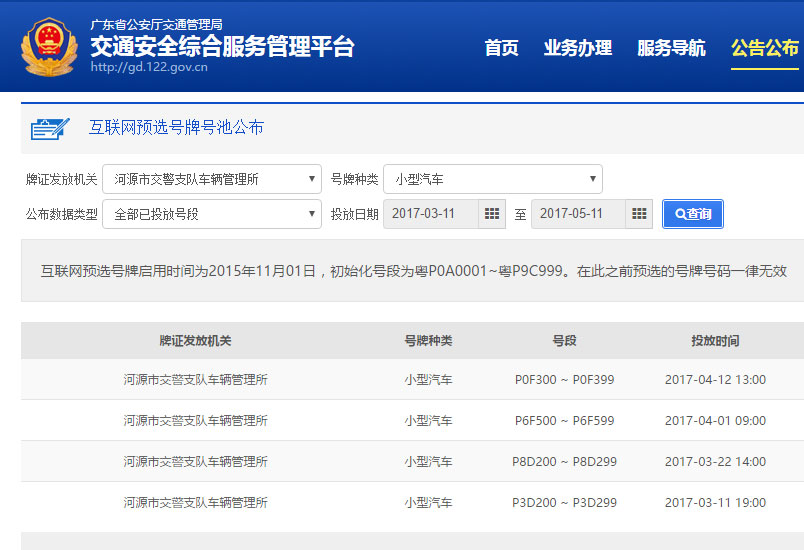804x550 pixels.
Task: Click end date field 2017-05-11
Action: (578, 214)
